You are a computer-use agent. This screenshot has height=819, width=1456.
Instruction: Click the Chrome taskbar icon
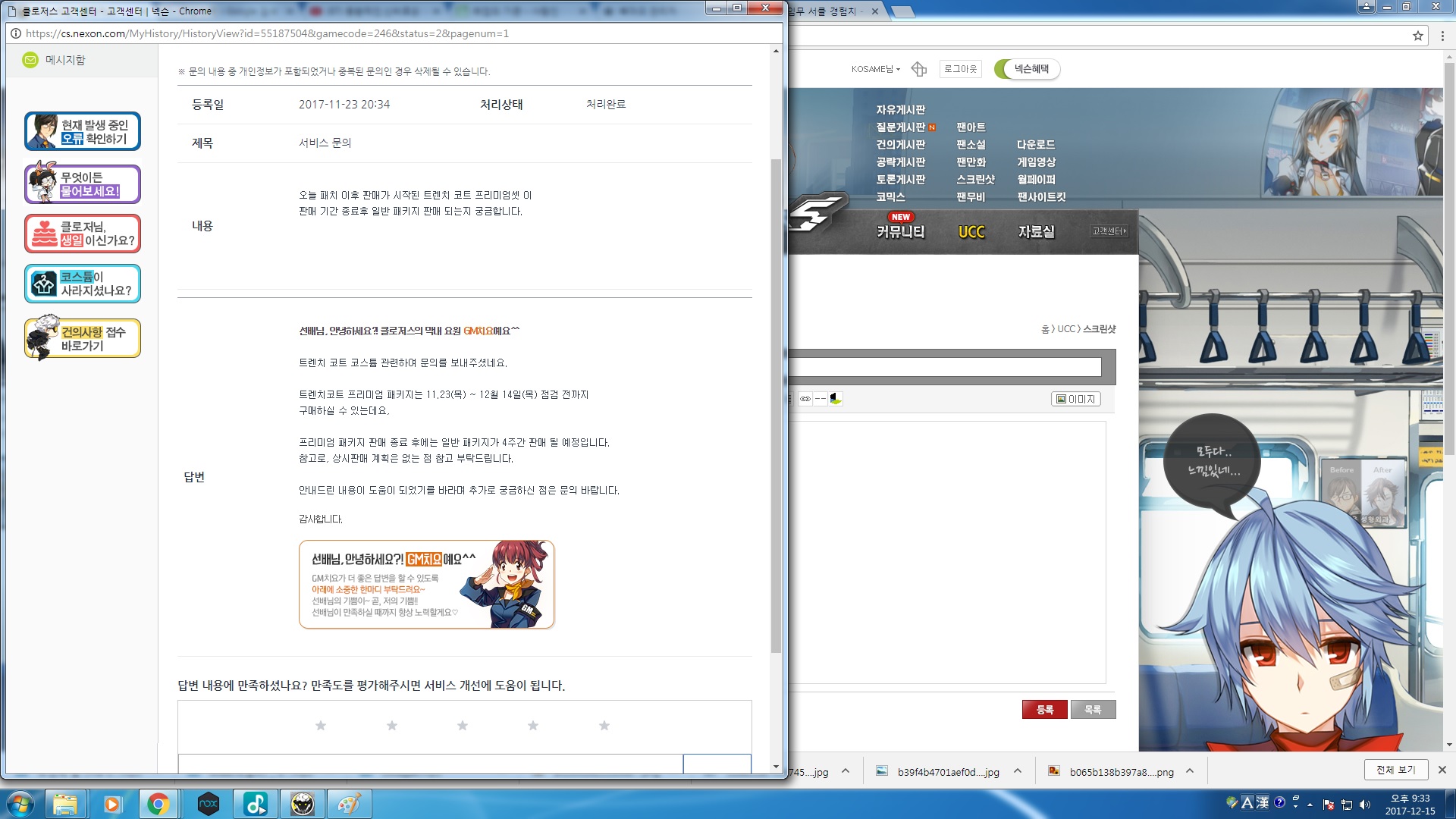pos(159,804)
